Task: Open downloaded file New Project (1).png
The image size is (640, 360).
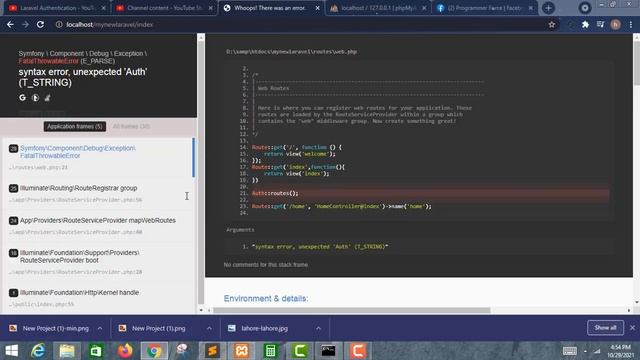Action: point(159,328)
